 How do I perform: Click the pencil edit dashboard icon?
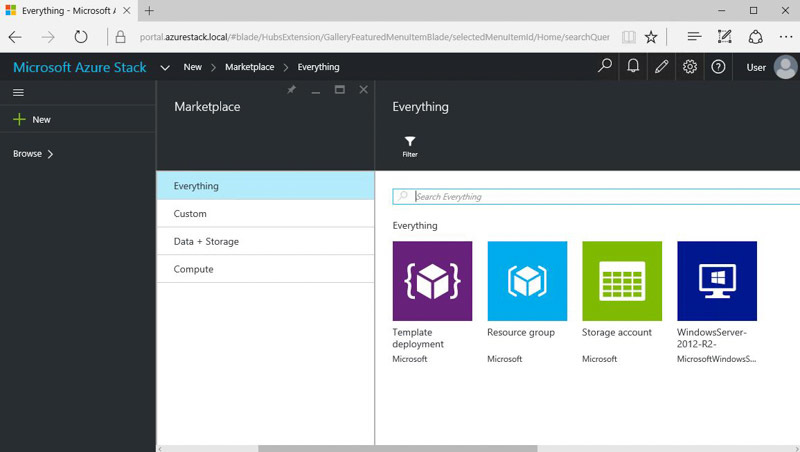661,67
